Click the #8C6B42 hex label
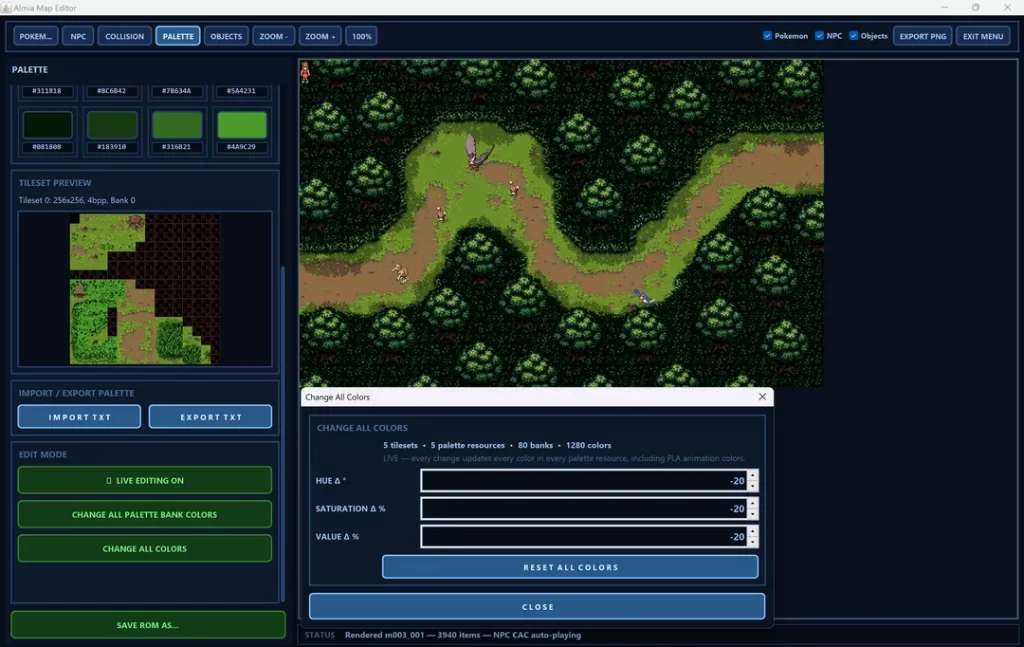Viewport: 1024px width, 647px height. 112,91
